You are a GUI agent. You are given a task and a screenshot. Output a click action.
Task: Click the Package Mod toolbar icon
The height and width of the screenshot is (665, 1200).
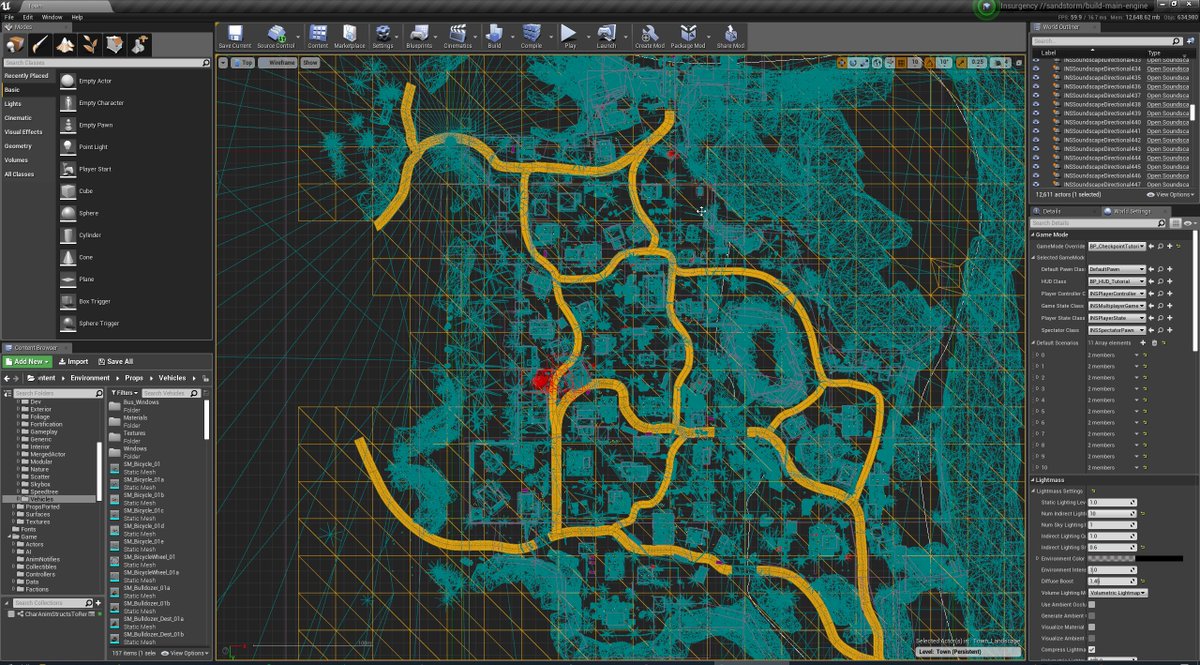[688, 37]
